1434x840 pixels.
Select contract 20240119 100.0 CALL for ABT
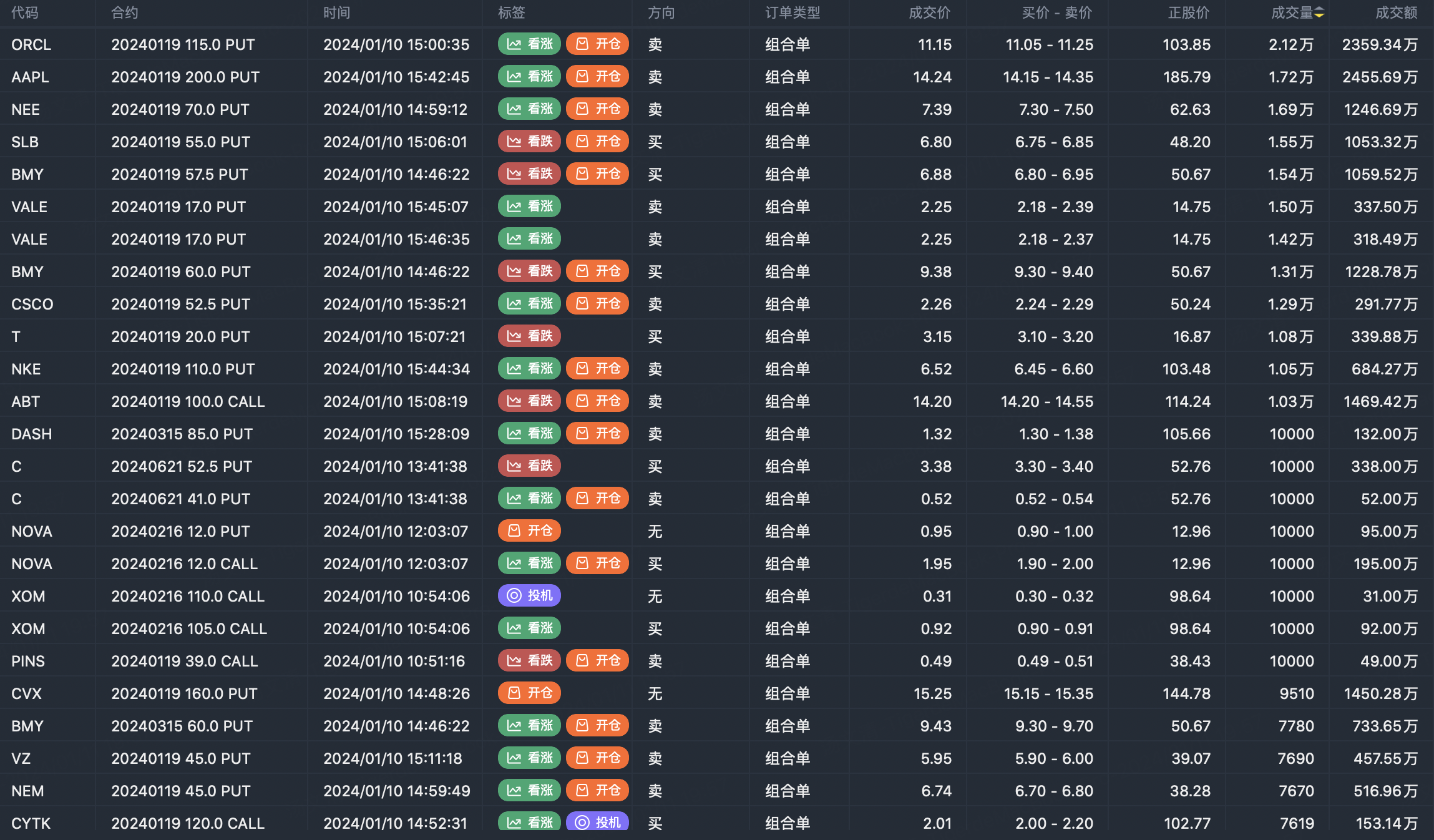(x=188, y=401)
